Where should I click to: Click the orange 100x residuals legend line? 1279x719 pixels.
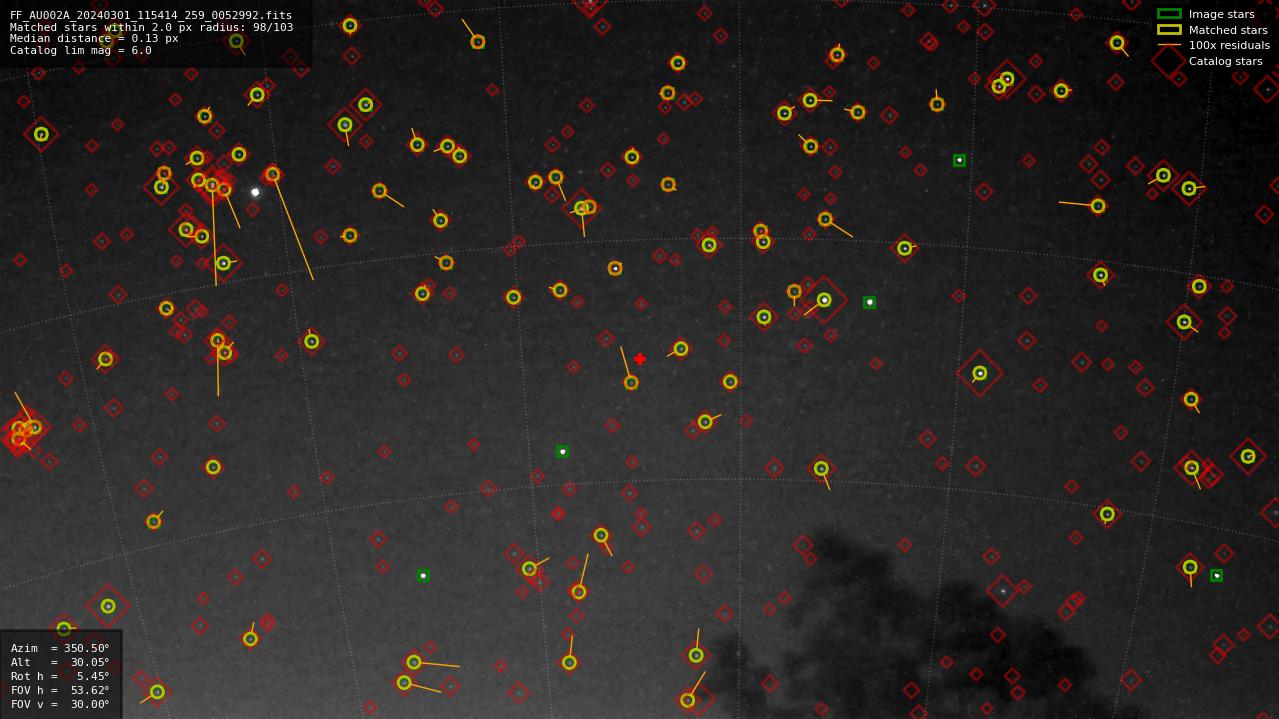click(x=1169, y=45)
